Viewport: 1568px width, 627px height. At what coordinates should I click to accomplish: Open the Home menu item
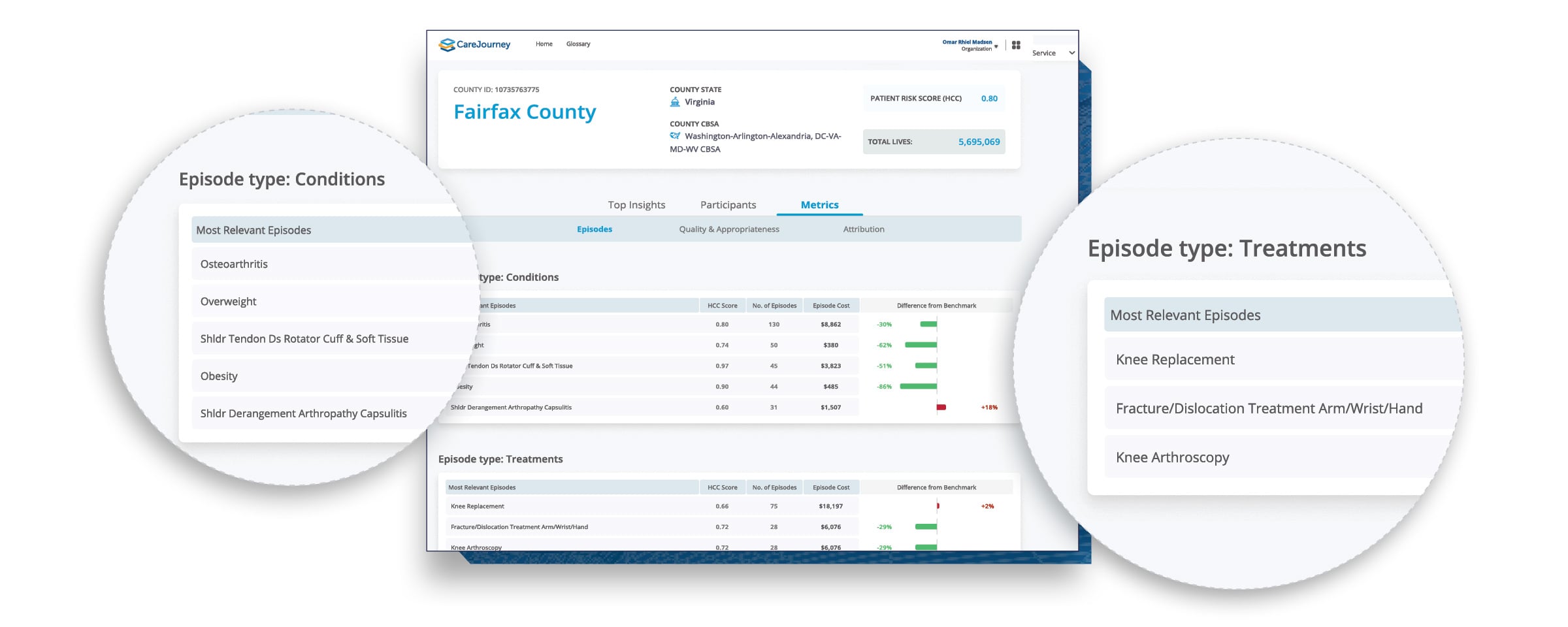point(544,44)
